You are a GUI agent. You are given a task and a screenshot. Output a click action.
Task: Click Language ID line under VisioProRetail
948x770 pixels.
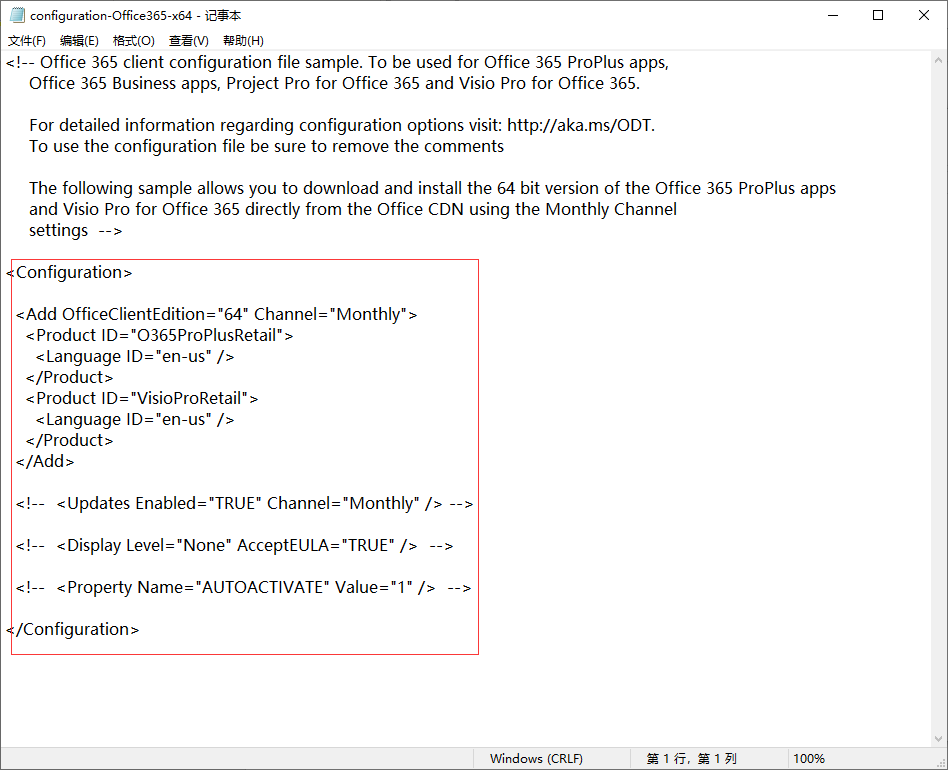tap(134, 419)
